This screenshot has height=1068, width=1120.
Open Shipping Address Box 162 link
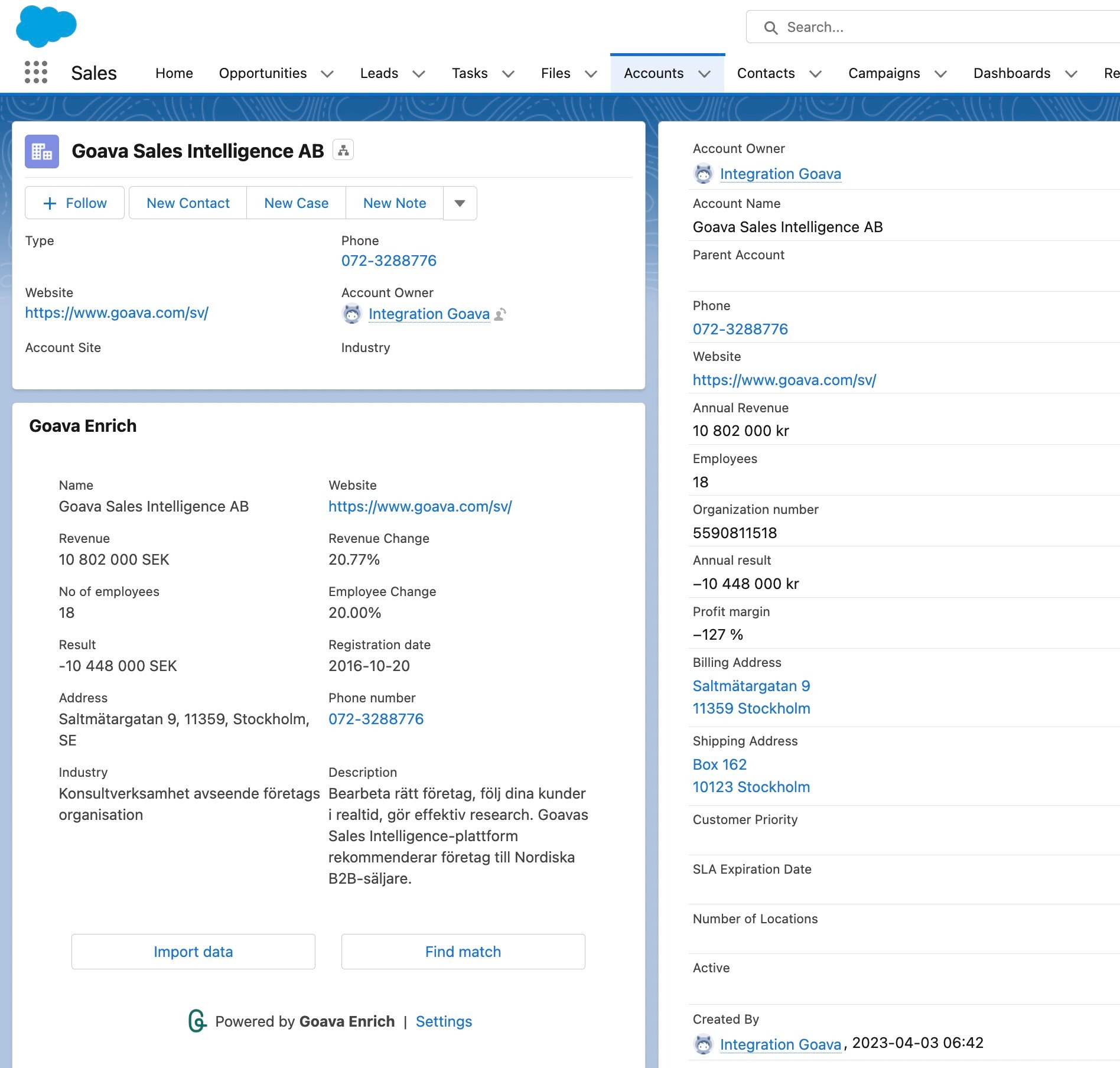(719, 764)
